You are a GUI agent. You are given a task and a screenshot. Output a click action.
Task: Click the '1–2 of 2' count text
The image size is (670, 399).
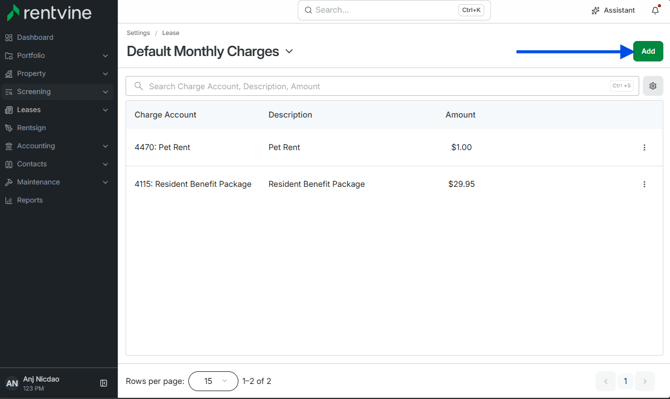(257, 381)
